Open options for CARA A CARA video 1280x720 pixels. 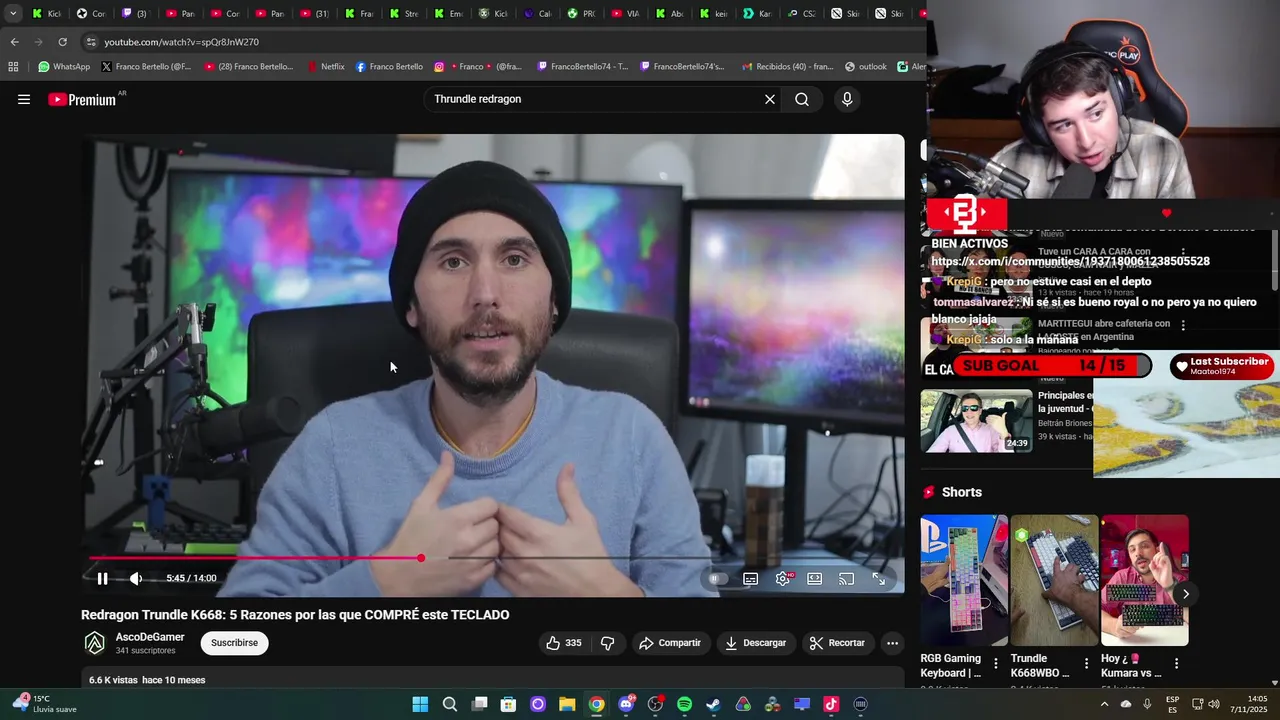tap(1183, 253)
